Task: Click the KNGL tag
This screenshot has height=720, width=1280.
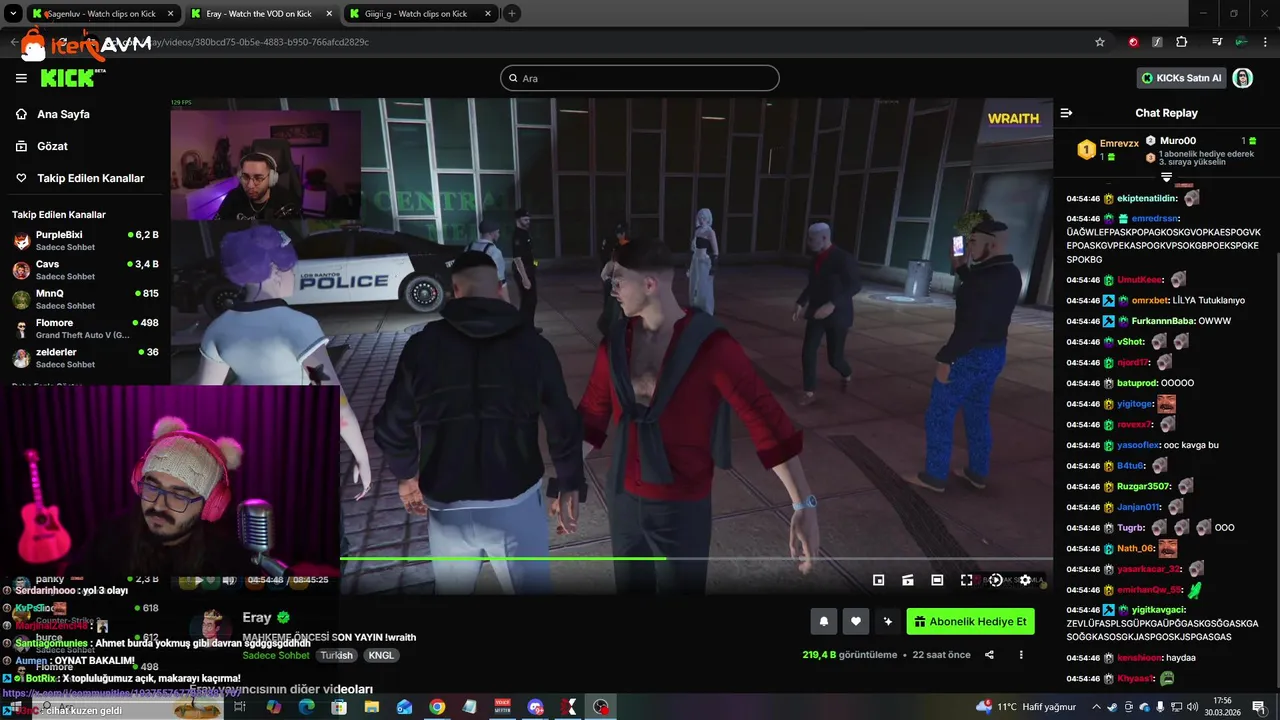Action: [381, 655]
